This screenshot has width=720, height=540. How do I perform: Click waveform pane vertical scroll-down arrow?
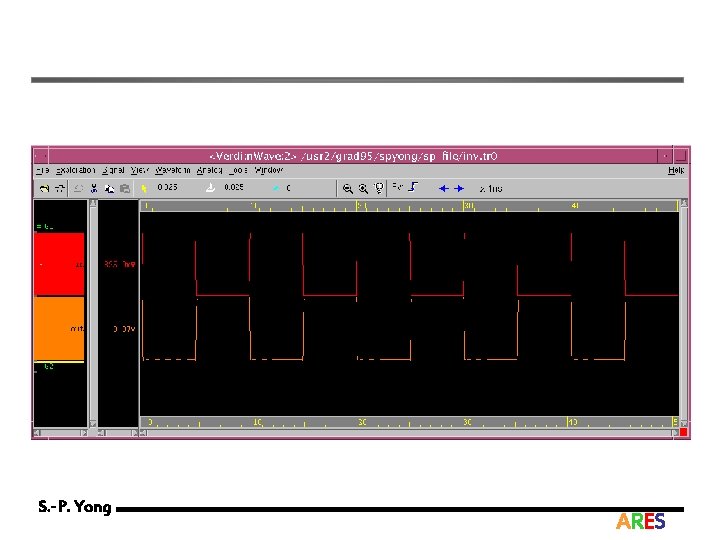(684, 423)
